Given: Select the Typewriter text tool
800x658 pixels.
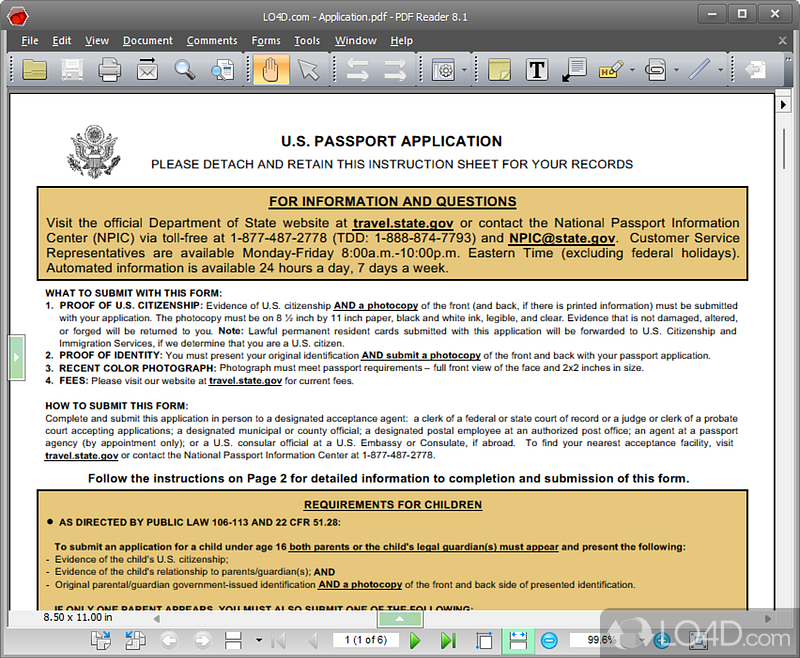Looking at the screenshot, I should [537, 69].
